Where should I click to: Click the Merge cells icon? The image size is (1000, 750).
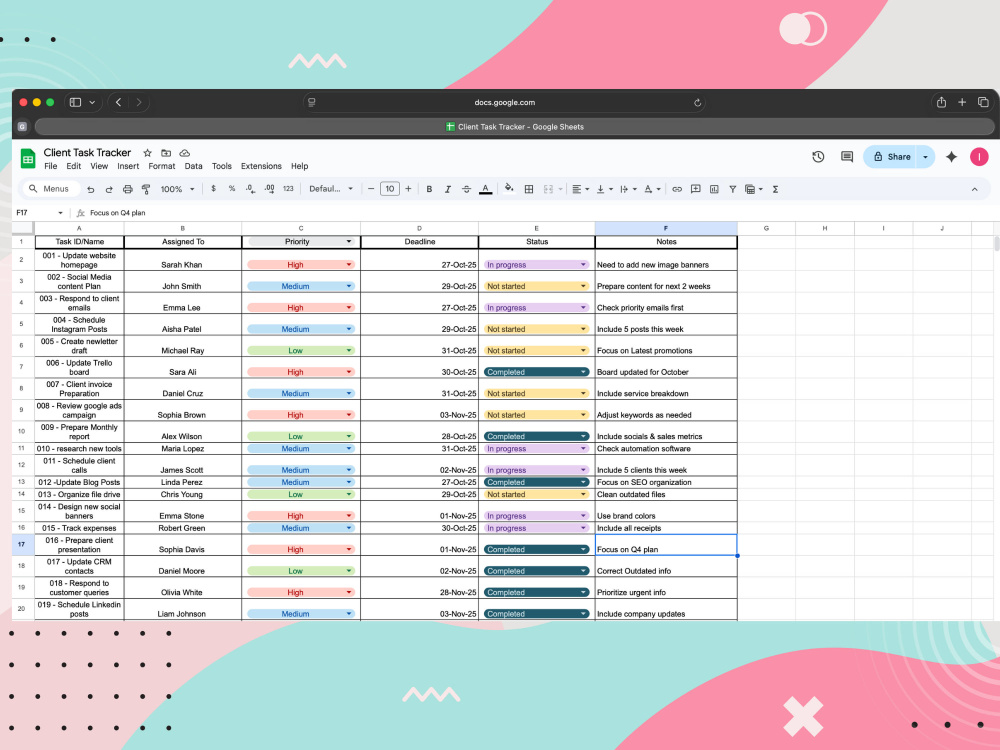[548, 189]
